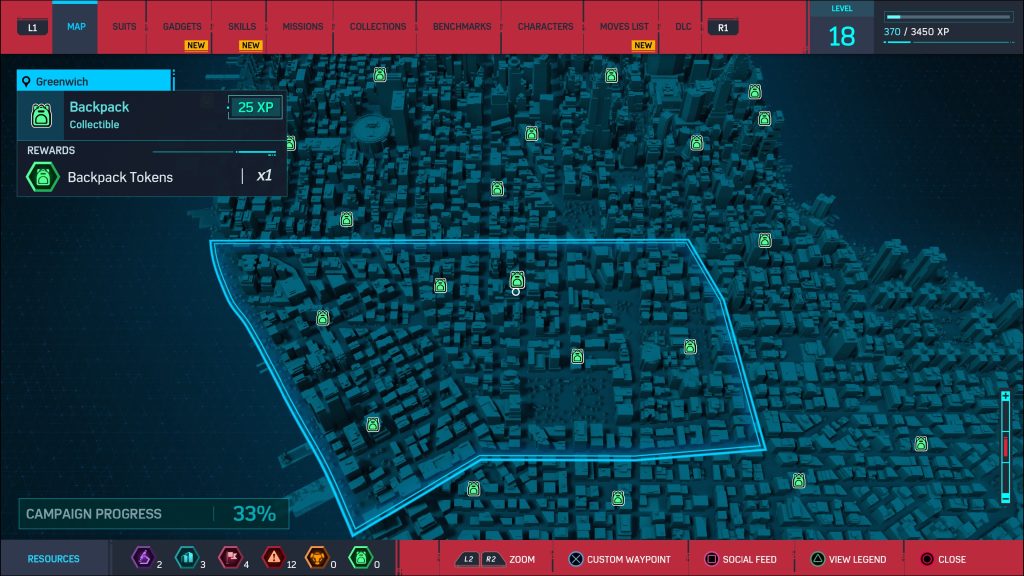Open the SOCIAL FEED

point(749,560)
